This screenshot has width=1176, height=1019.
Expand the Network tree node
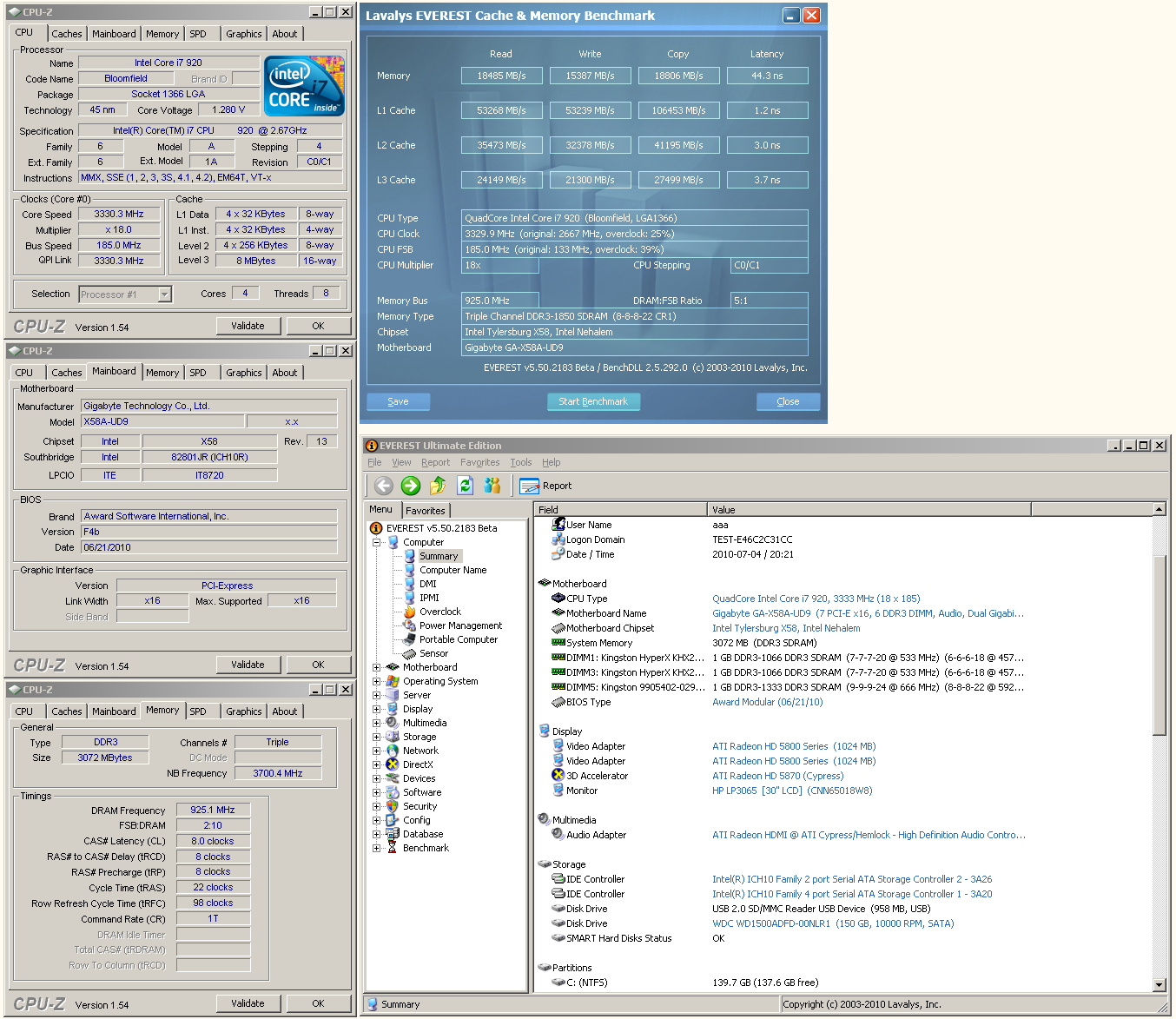(x=377, y=751)
